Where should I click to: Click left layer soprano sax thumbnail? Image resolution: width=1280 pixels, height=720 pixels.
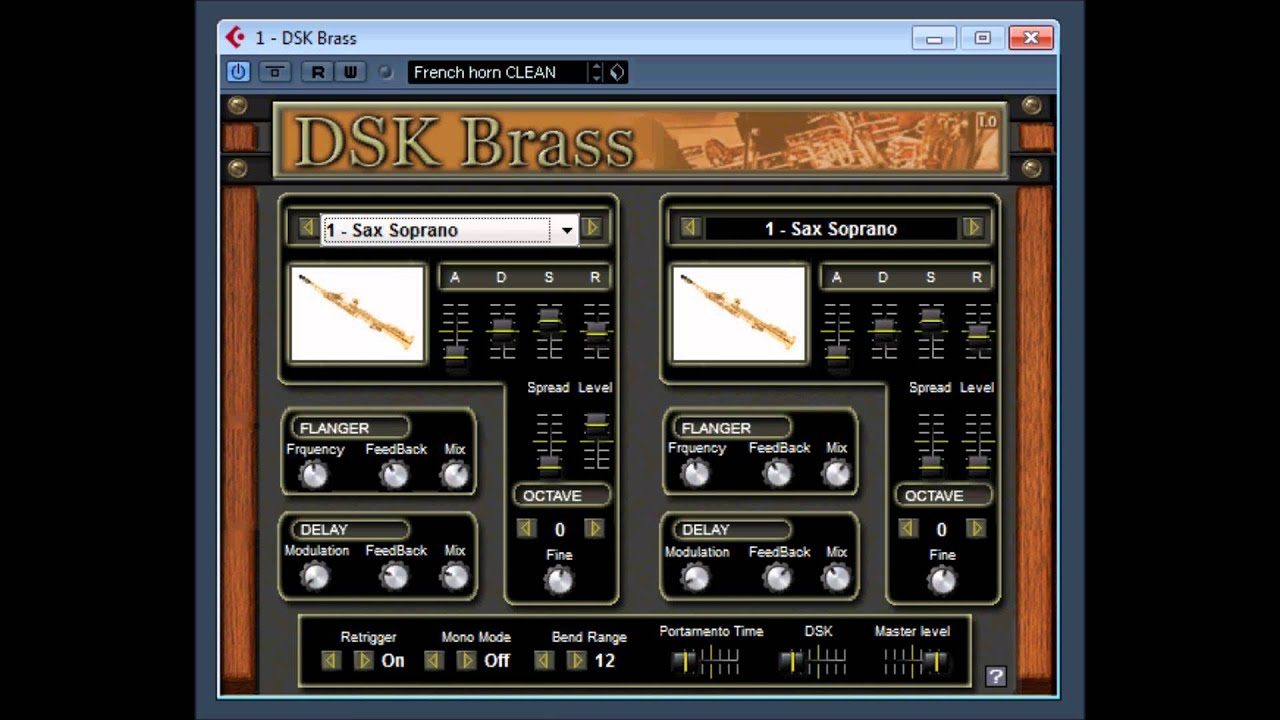tap(357, 313)
